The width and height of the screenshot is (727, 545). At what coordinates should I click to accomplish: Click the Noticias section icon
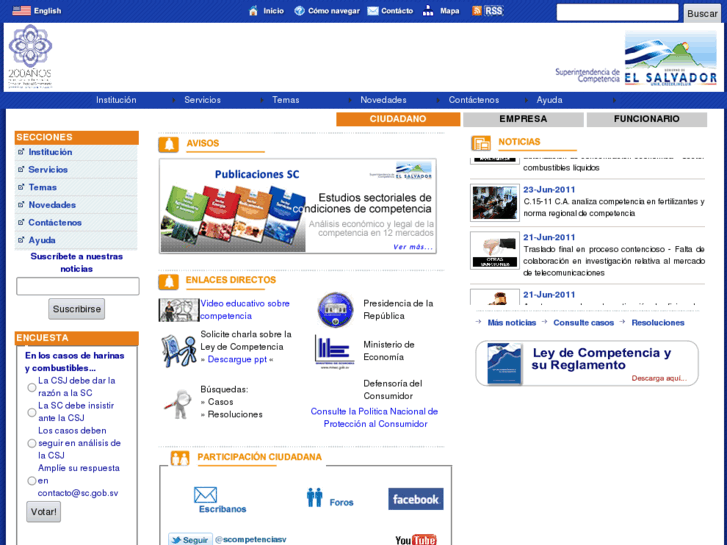[x=481, y=143]
